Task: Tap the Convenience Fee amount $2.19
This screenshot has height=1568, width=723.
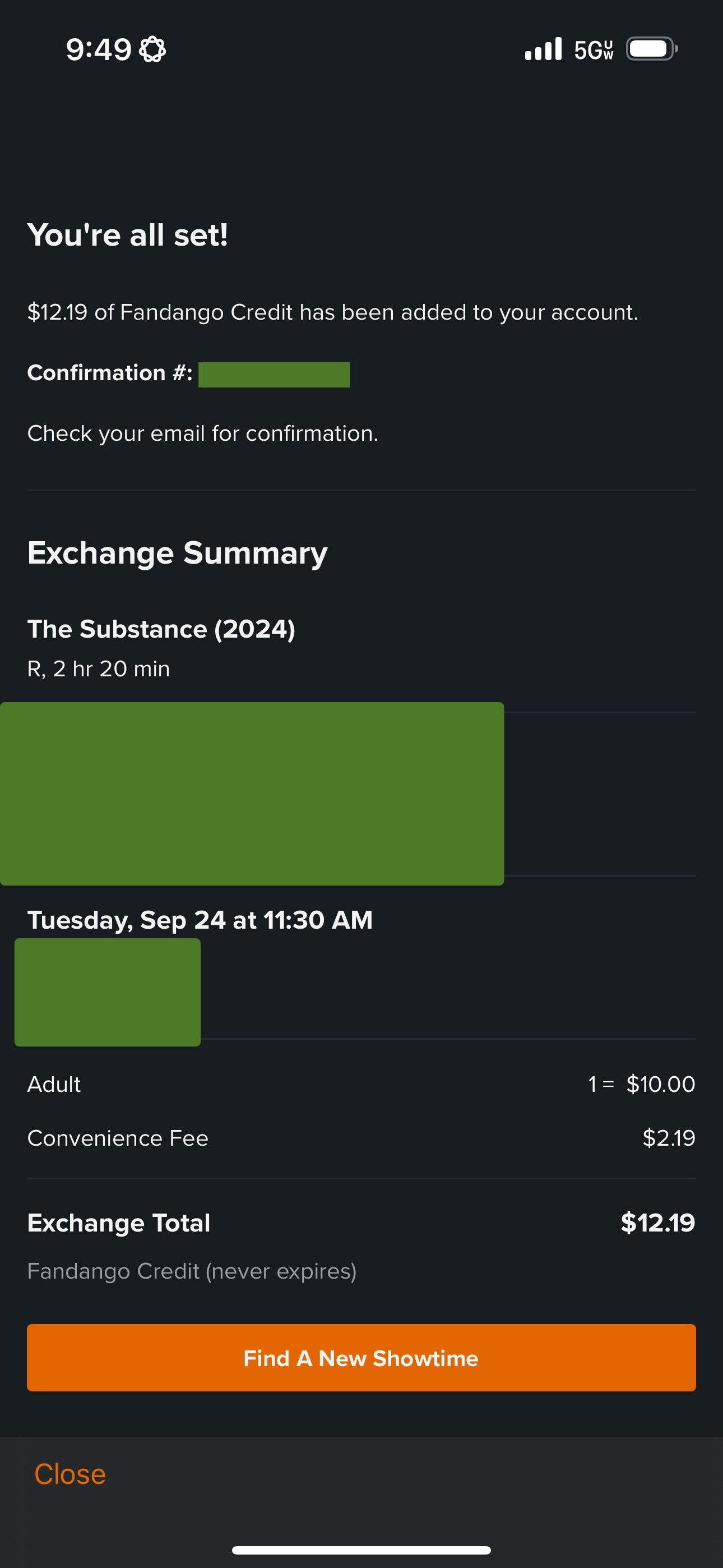Action: pyautogui.click(x=668, y=1138)
